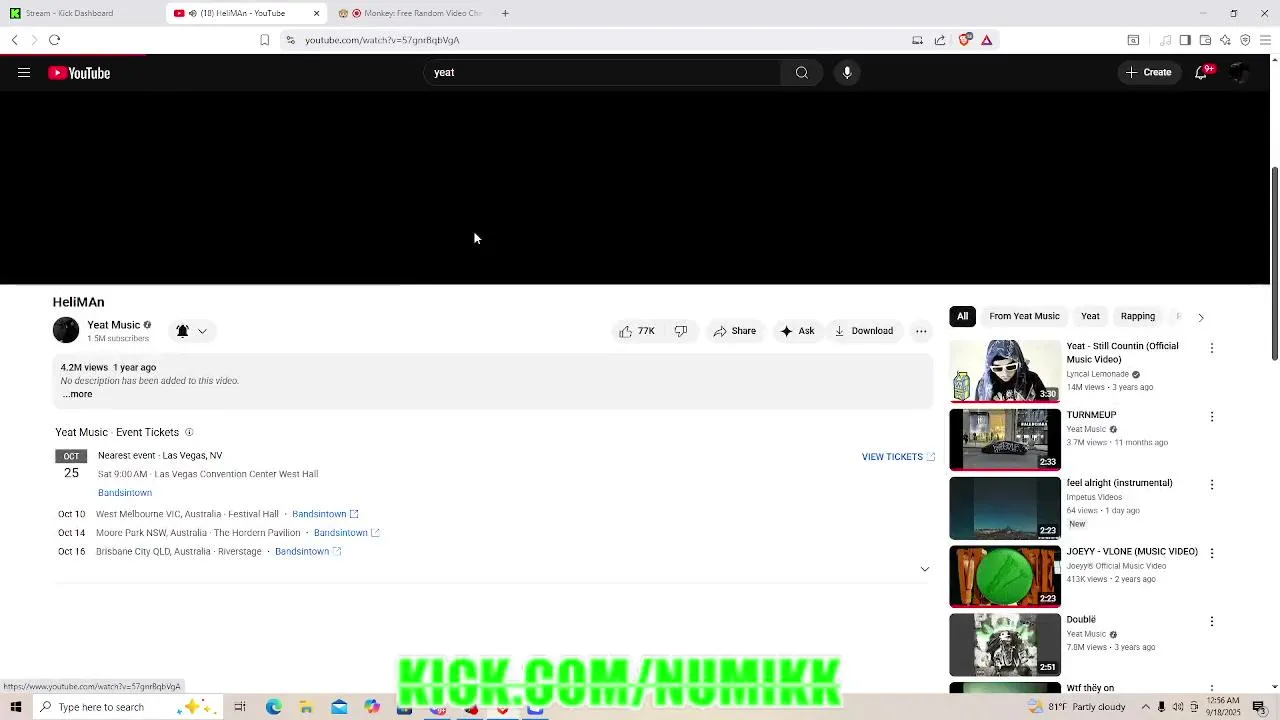Open Windows notification center
Screen dimensions: 1280x720
(1259, 707)
